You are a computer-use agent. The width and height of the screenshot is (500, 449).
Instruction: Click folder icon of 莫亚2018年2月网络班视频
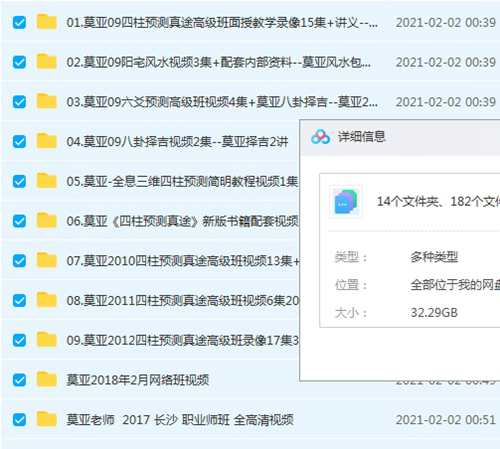point(46,379)
